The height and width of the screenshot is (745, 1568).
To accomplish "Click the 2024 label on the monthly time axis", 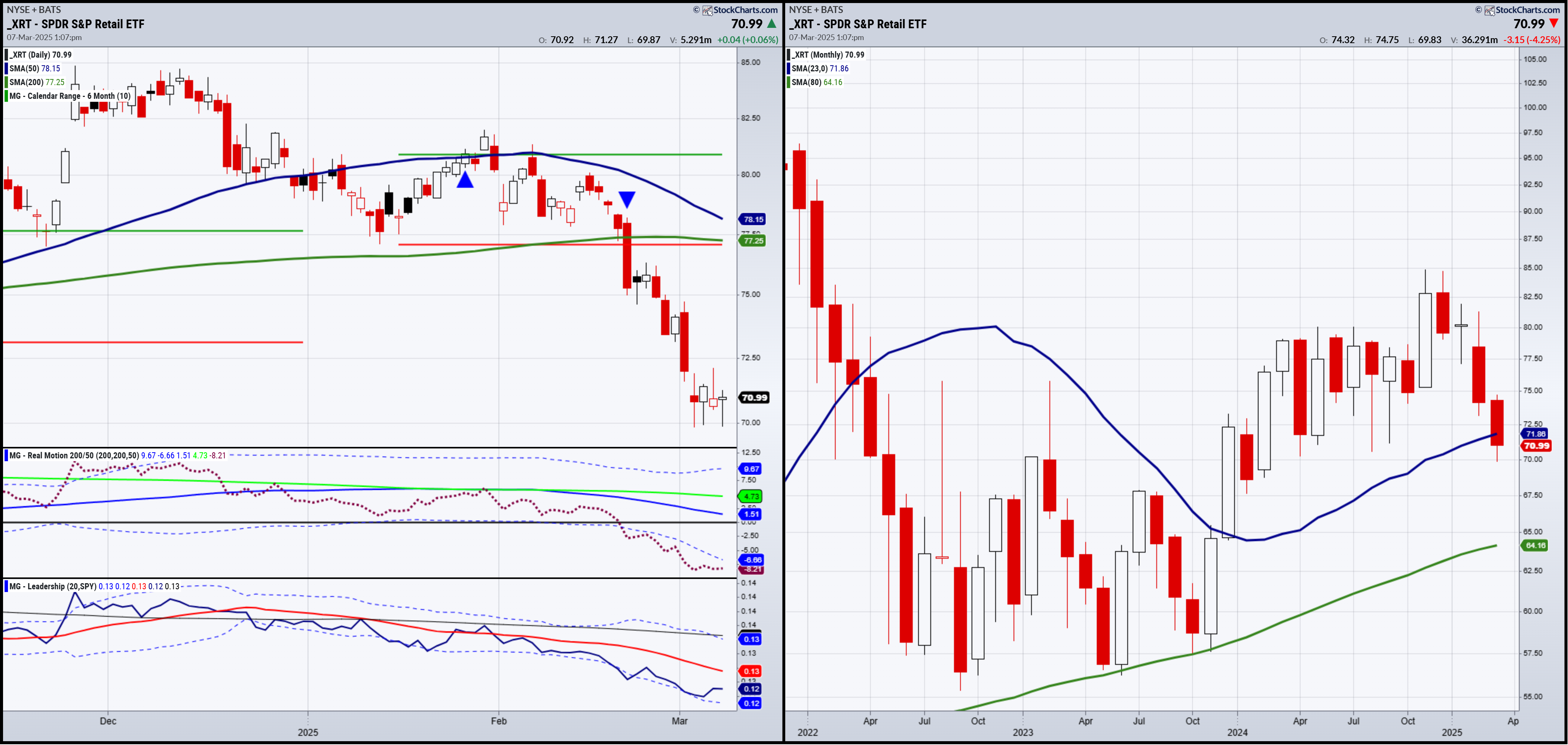I will click(1237, 732).
